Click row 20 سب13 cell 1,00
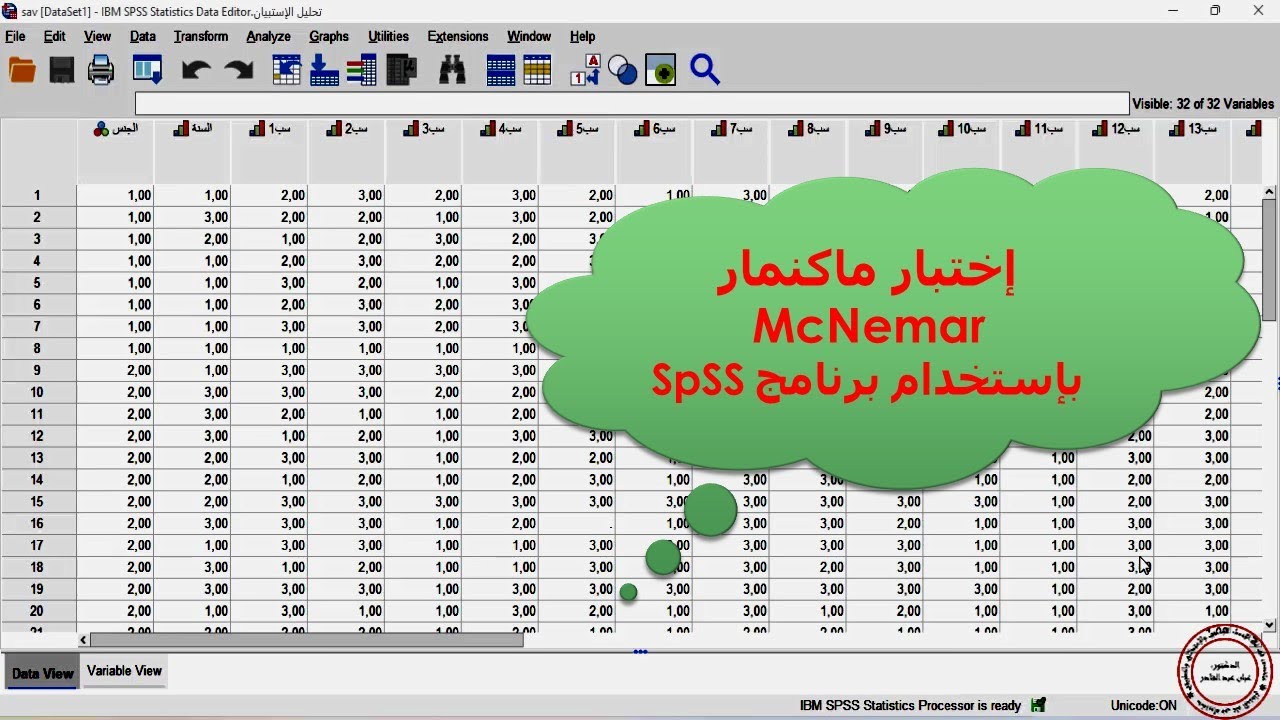The height and width of the screenshot is (720, 1280). (x=1193, y=611)
